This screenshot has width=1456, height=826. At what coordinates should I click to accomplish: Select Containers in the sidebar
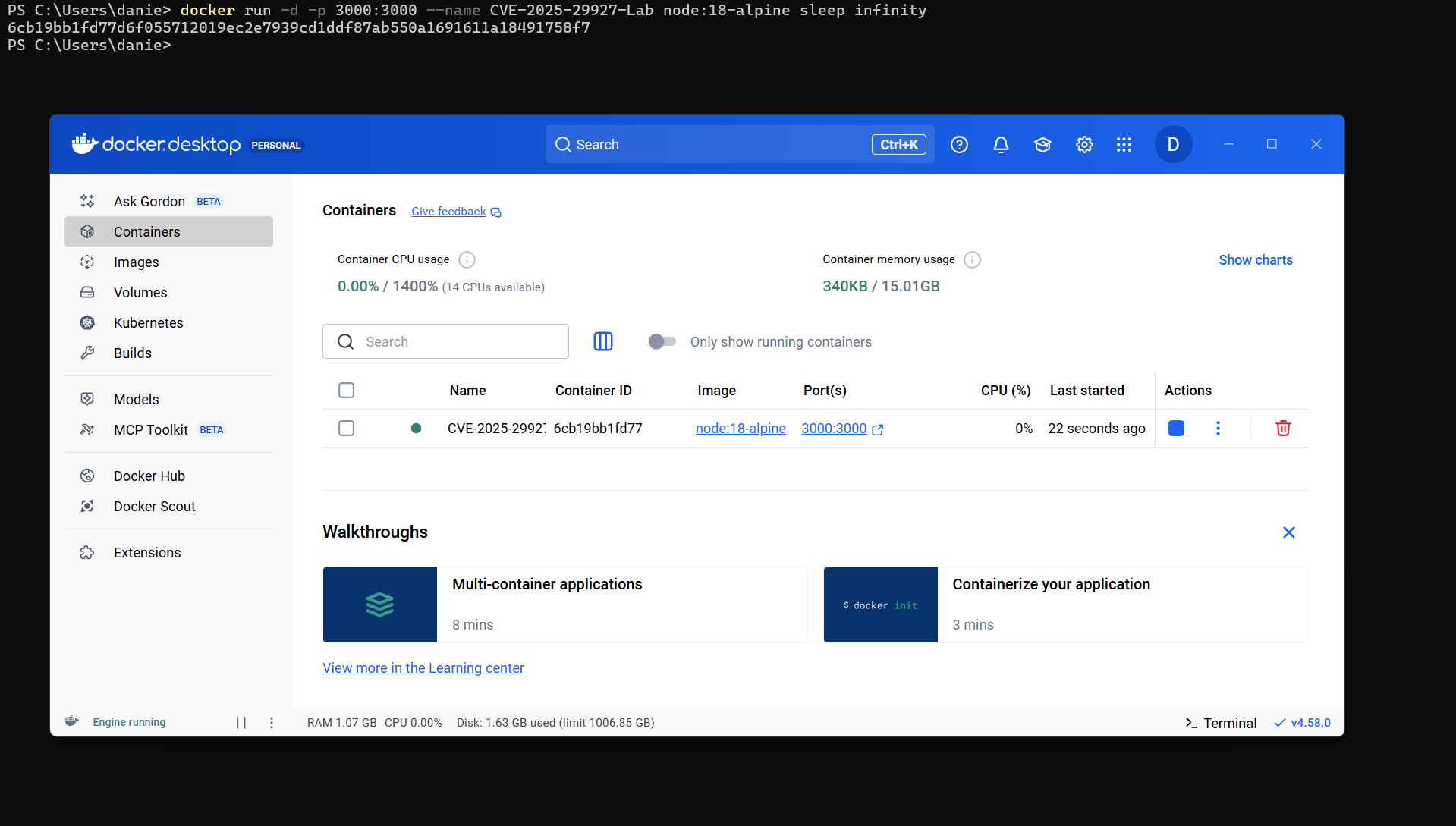168,231
